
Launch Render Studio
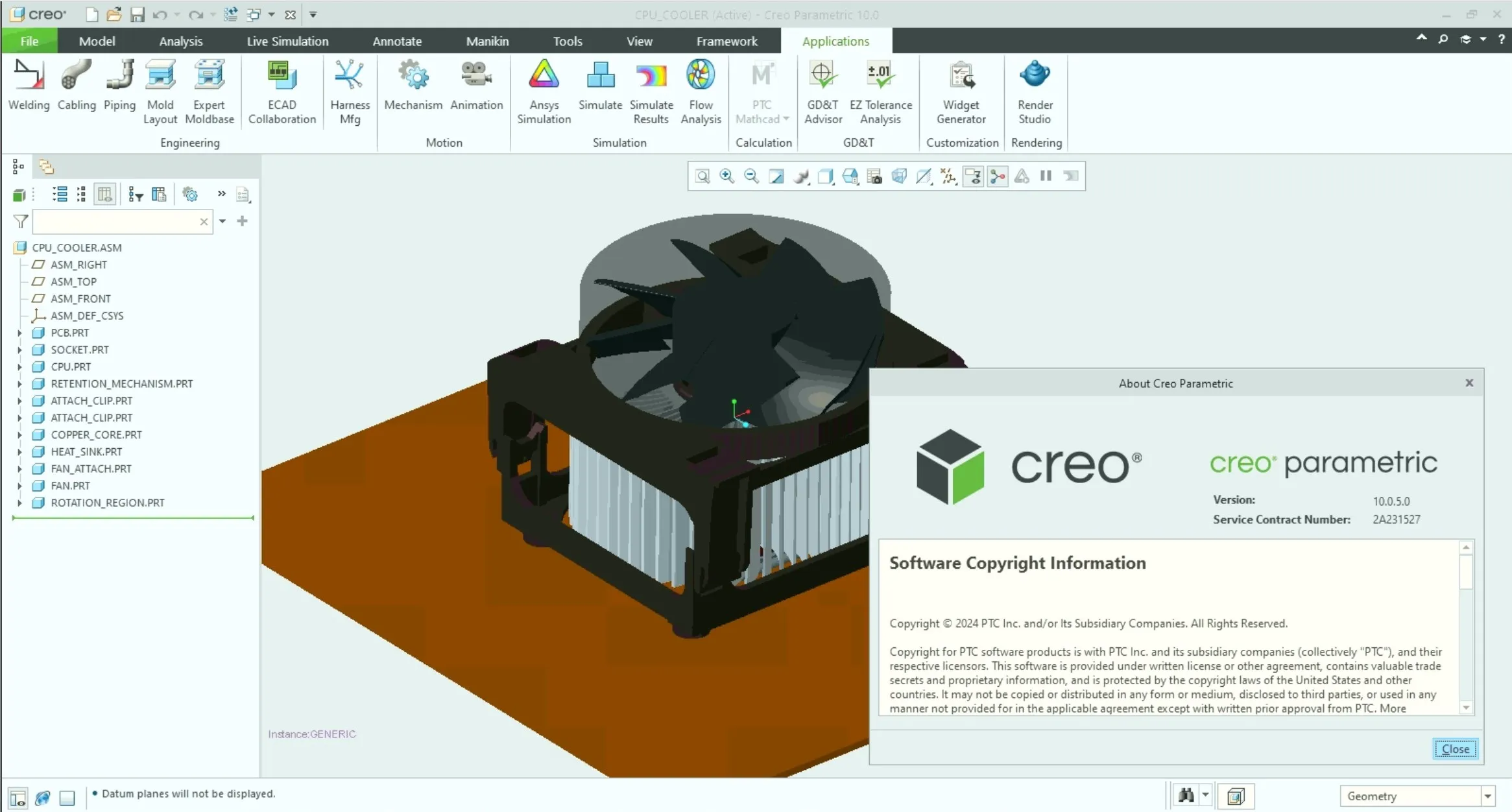[x=1035, y=92]
